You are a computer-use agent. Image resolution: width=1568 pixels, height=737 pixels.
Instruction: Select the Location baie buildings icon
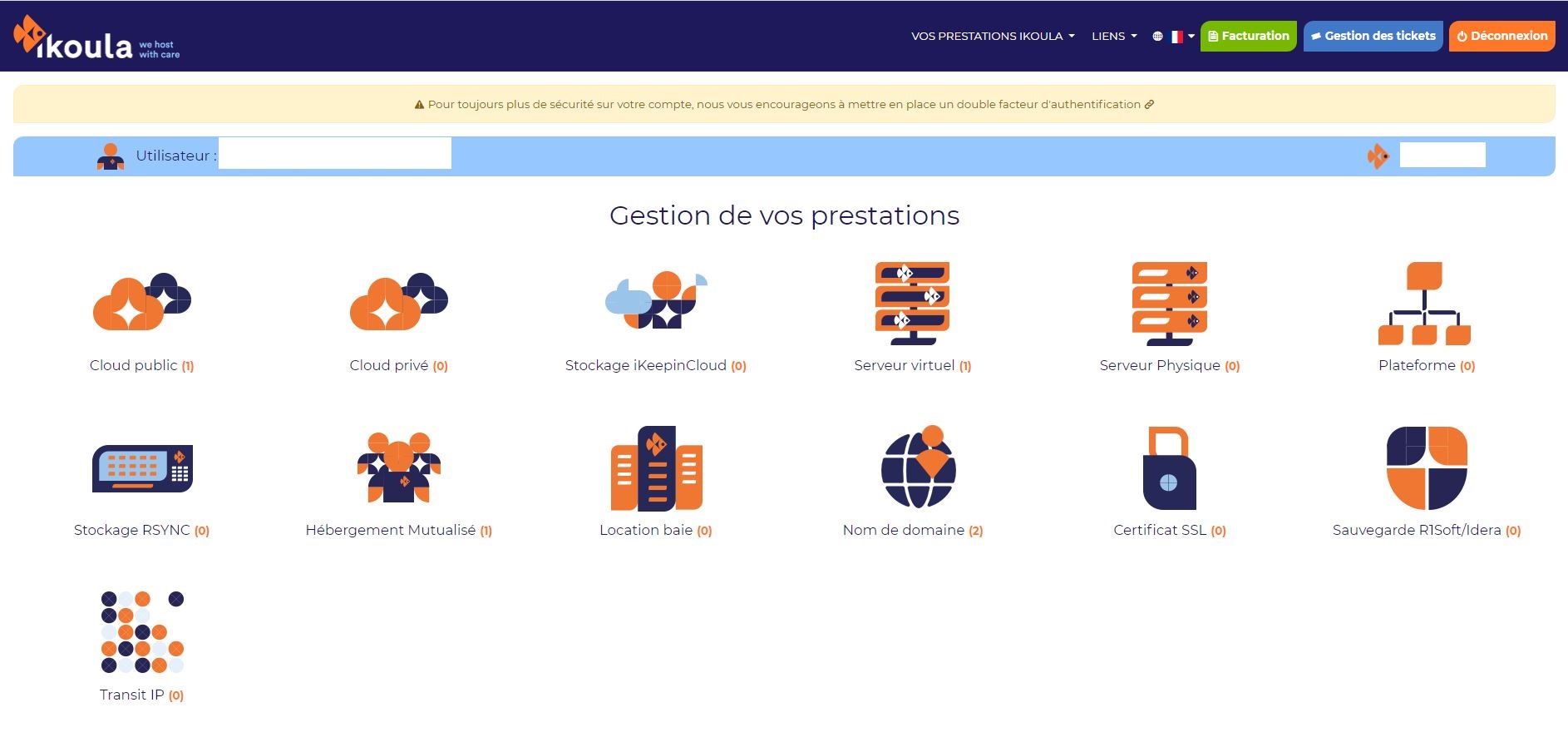(x=656, y=468)
